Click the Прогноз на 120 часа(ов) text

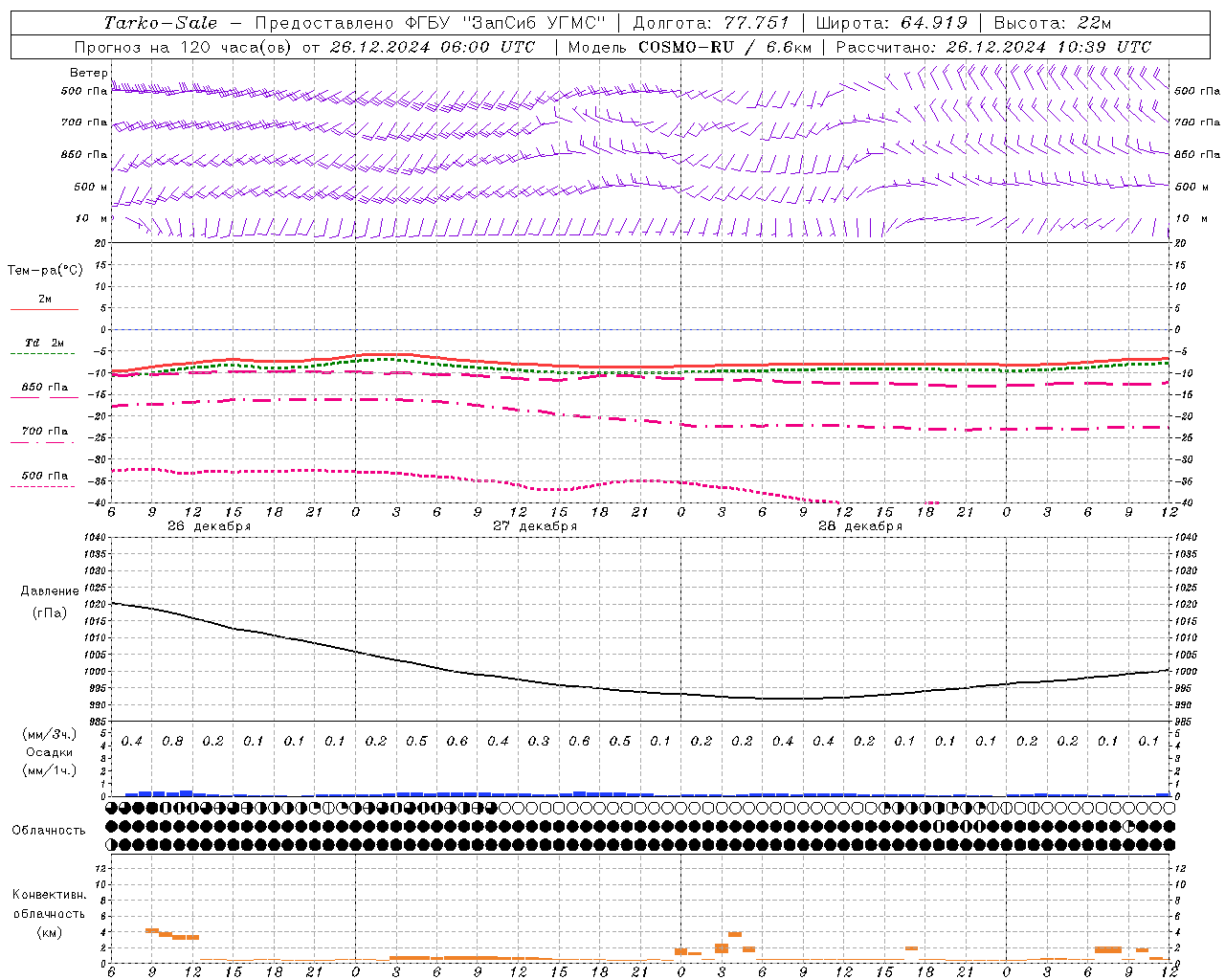tap(184, 47)
